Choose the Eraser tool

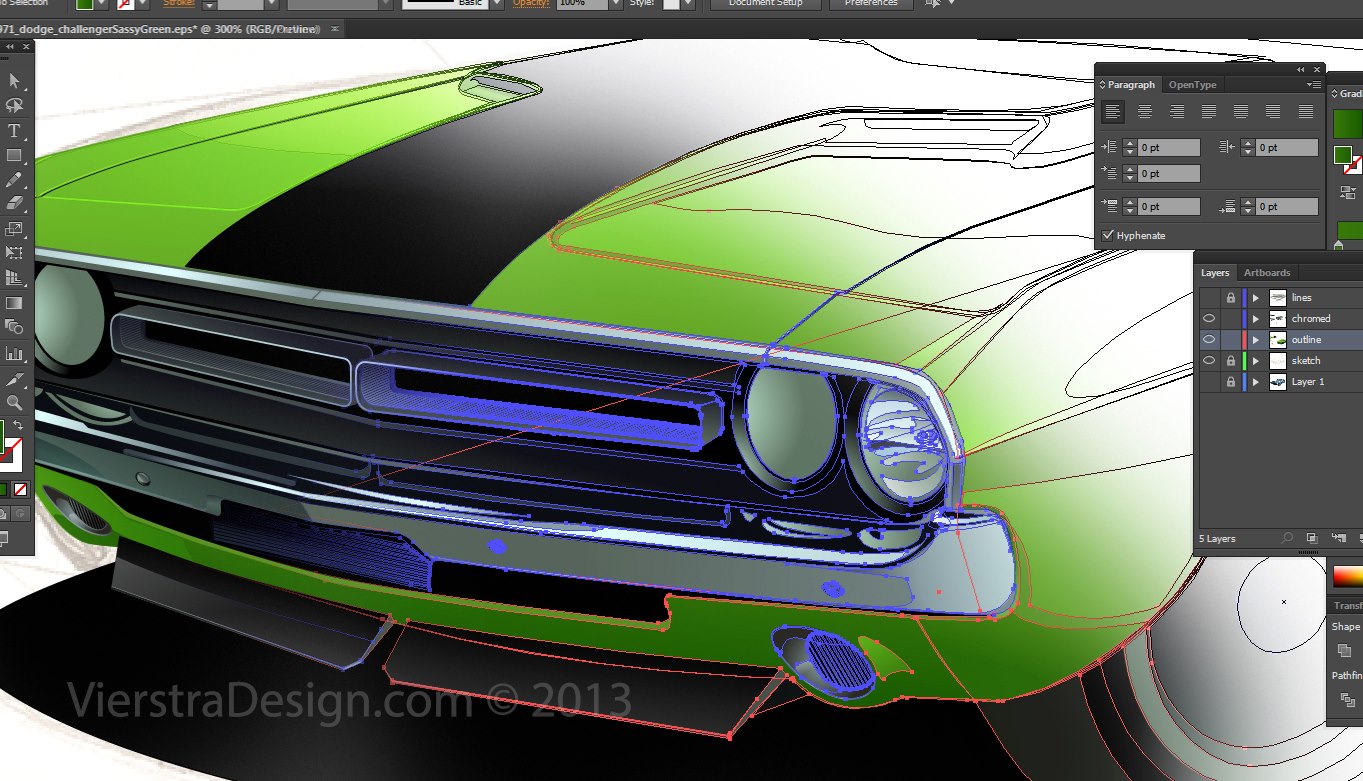[x=14, y=204]
